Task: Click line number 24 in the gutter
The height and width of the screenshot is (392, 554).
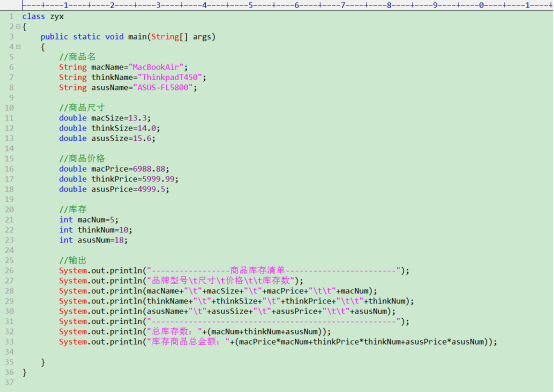Action: [10, 251]
